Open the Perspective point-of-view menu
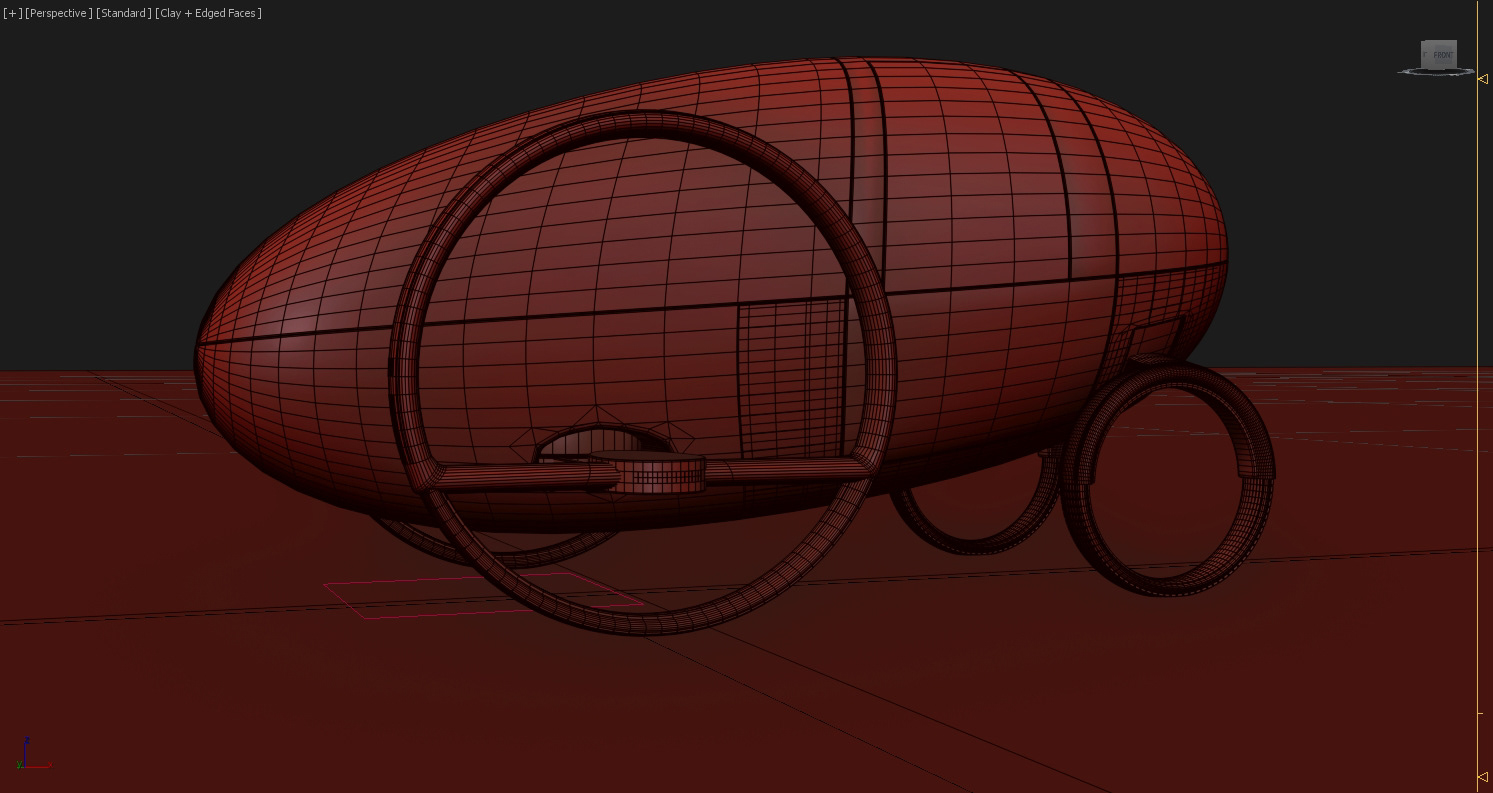Screen dimensions: 1493x793 click(x=59, y=13)
